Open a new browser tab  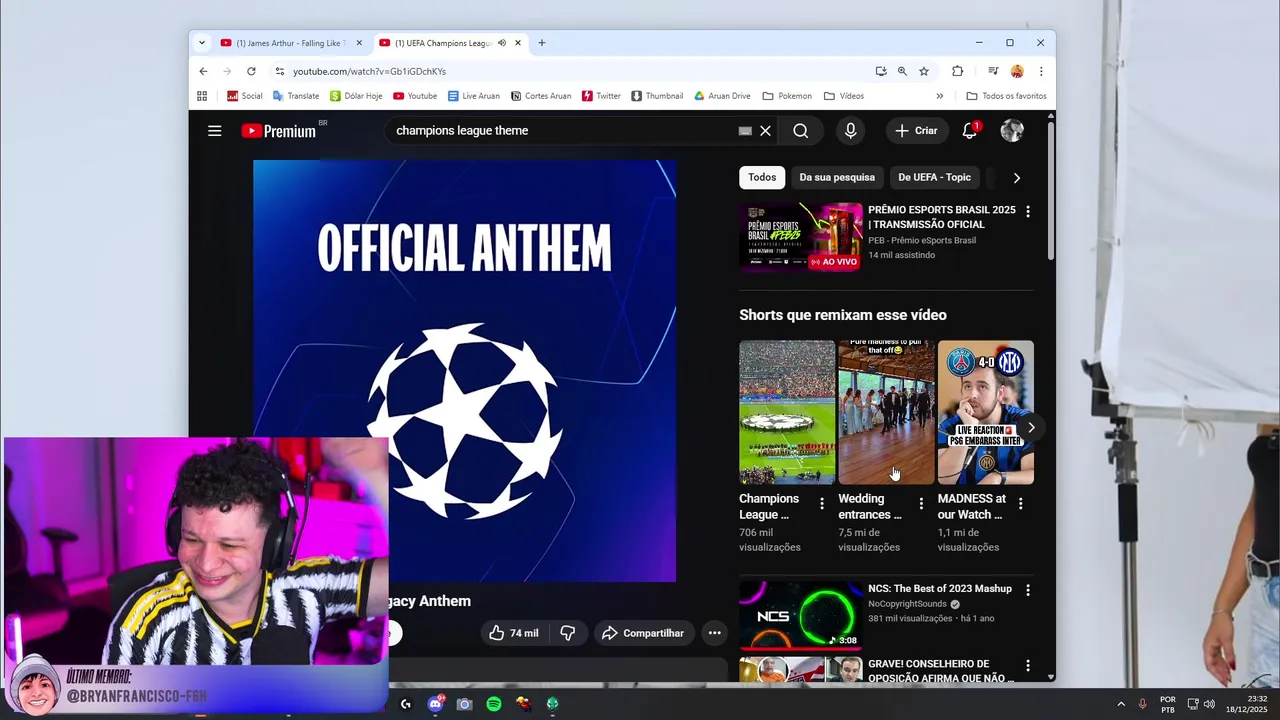point(542,43)
